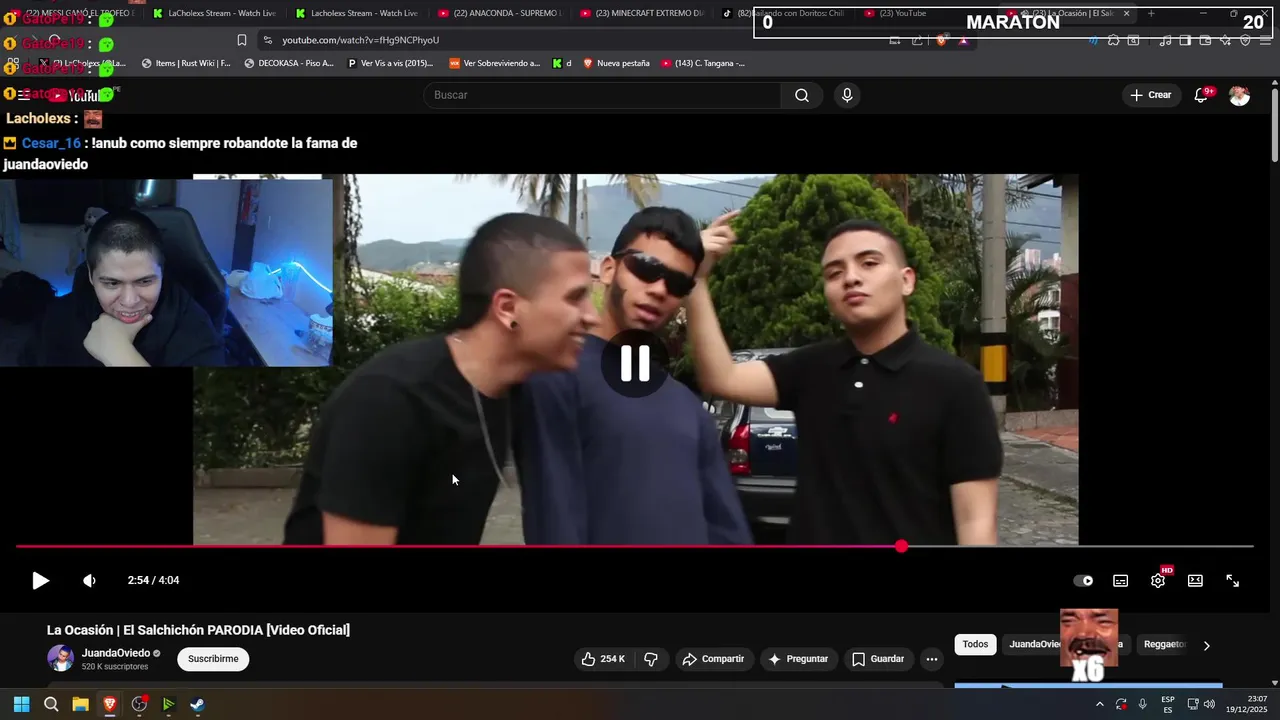1280x720 pixels.
Task: Open the Ver Vis a vis (2015) bookmark
Action: pyautogui.click(x=390, y=63)
